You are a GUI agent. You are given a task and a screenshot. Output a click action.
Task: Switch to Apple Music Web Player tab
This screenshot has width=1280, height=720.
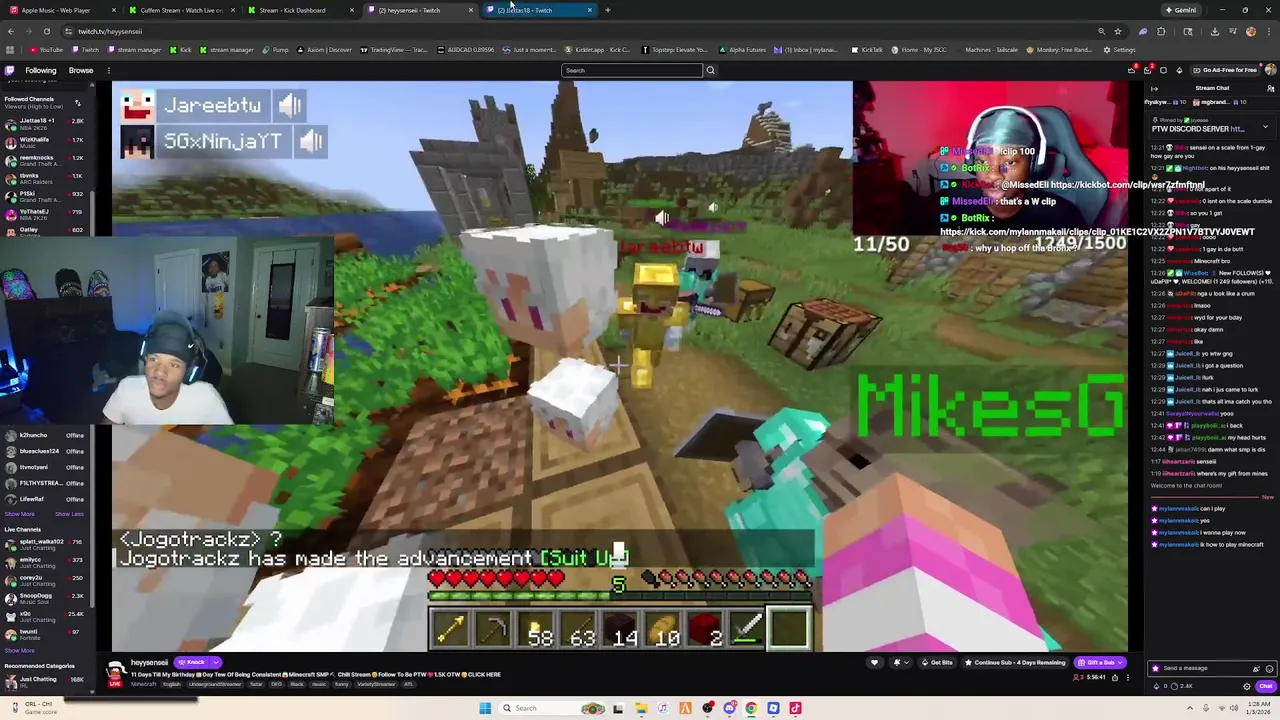(60, 10)
